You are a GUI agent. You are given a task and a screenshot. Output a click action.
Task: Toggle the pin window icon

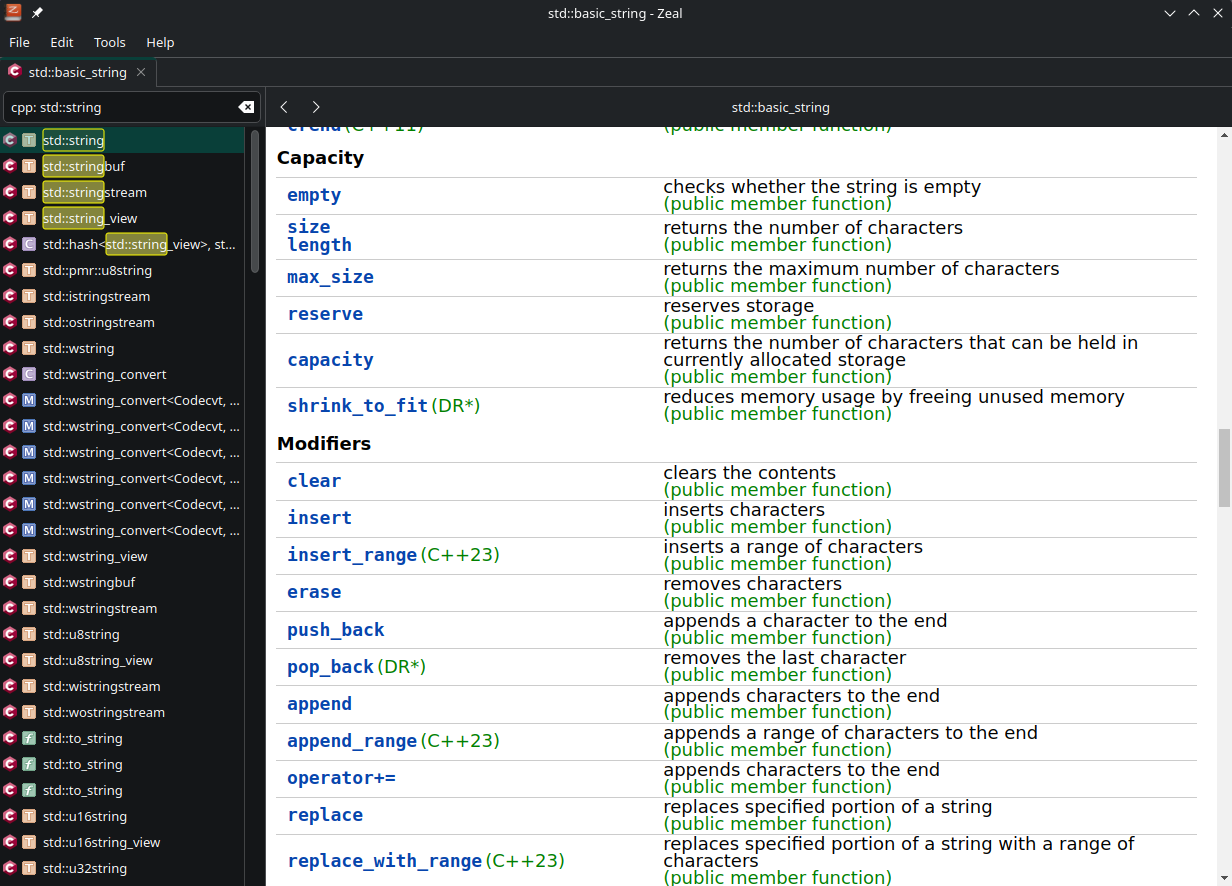click(36, 13)
